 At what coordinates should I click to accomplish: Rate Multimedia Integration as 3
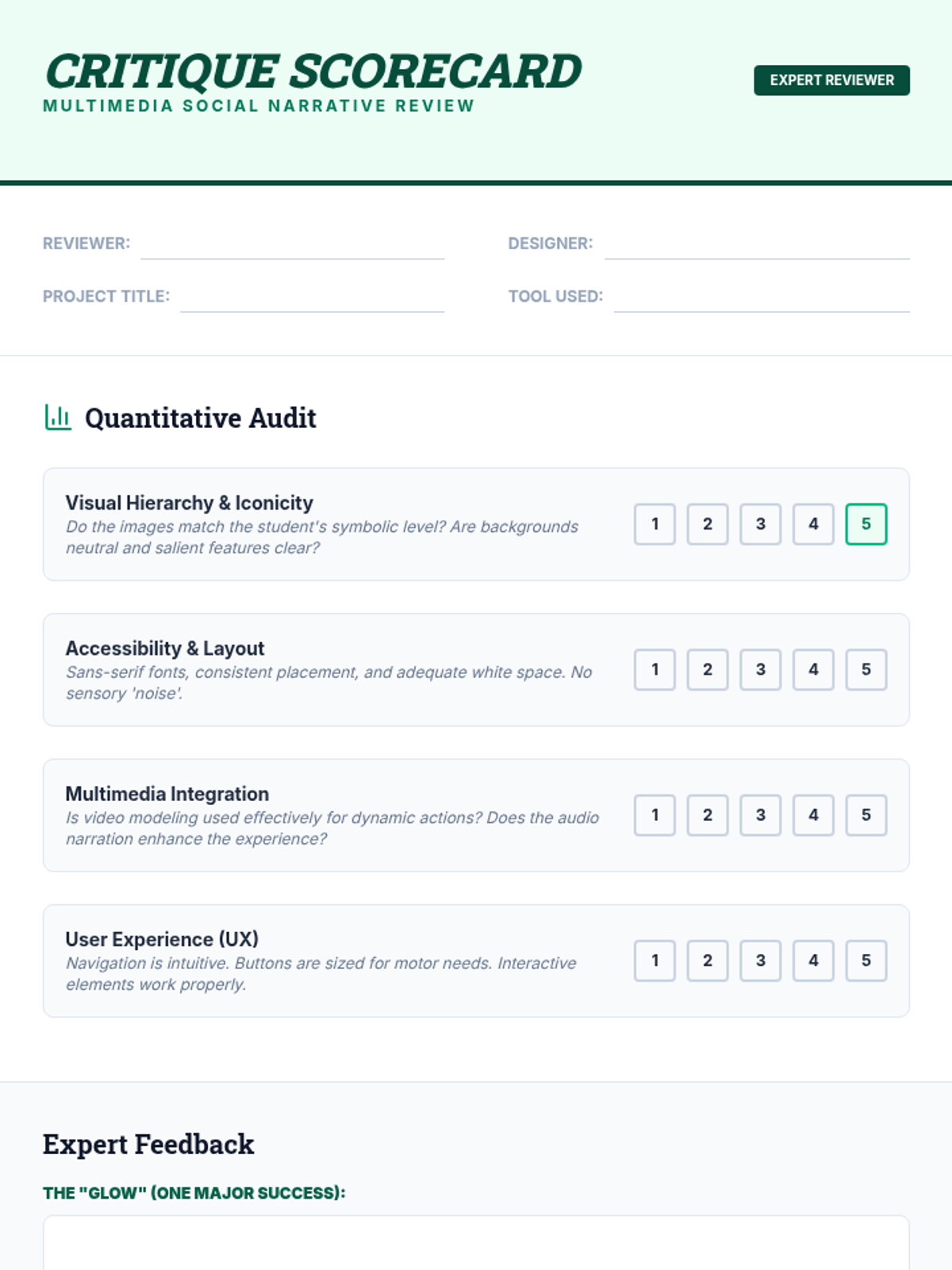tap(760, 815)
